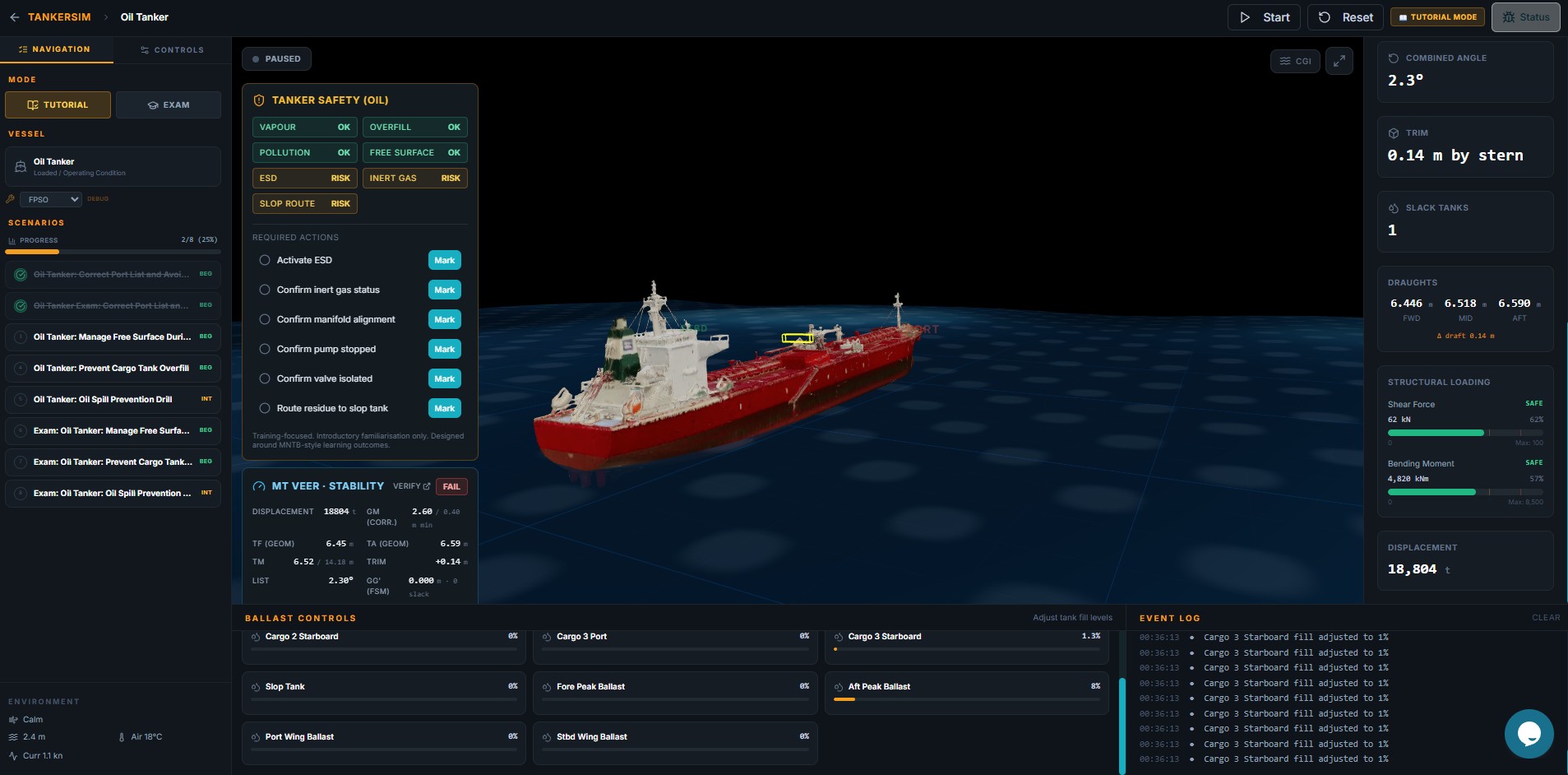Click the Combined Angle refresh icon

pyautogui.click(x=1393, y=58)
